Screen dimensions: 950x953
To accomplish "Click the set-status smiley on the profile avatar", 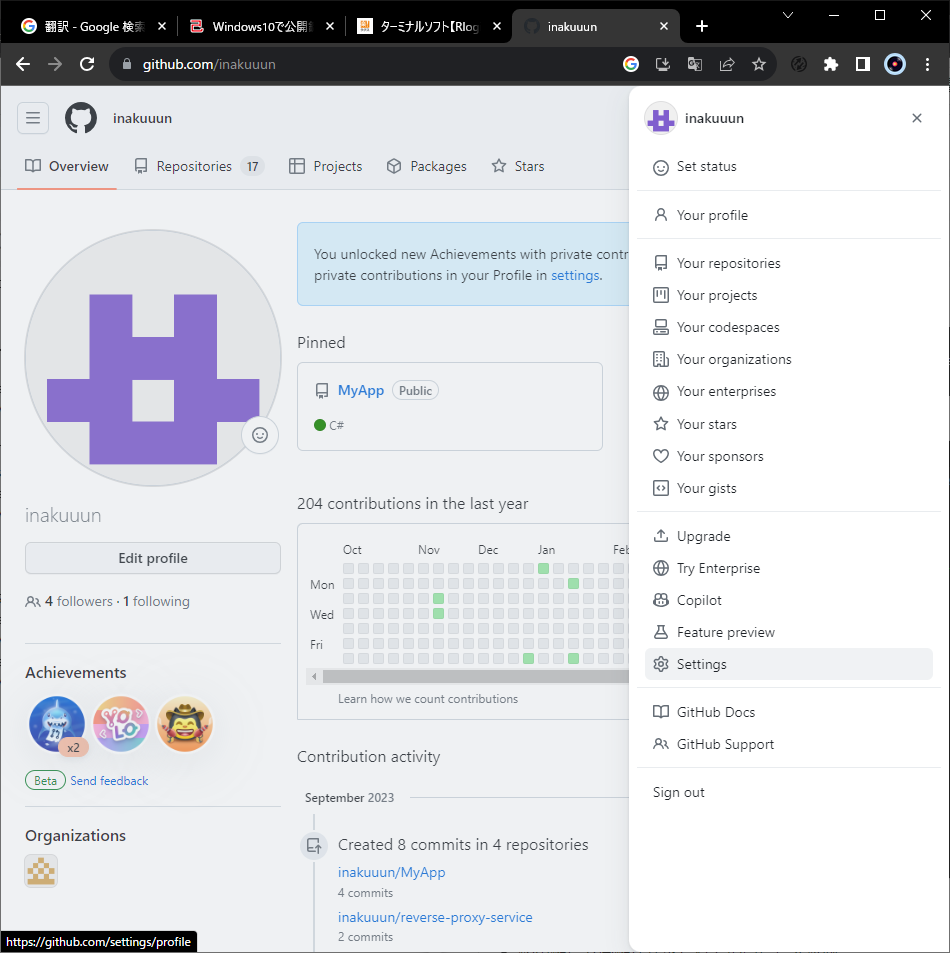I will pos(260,435).
